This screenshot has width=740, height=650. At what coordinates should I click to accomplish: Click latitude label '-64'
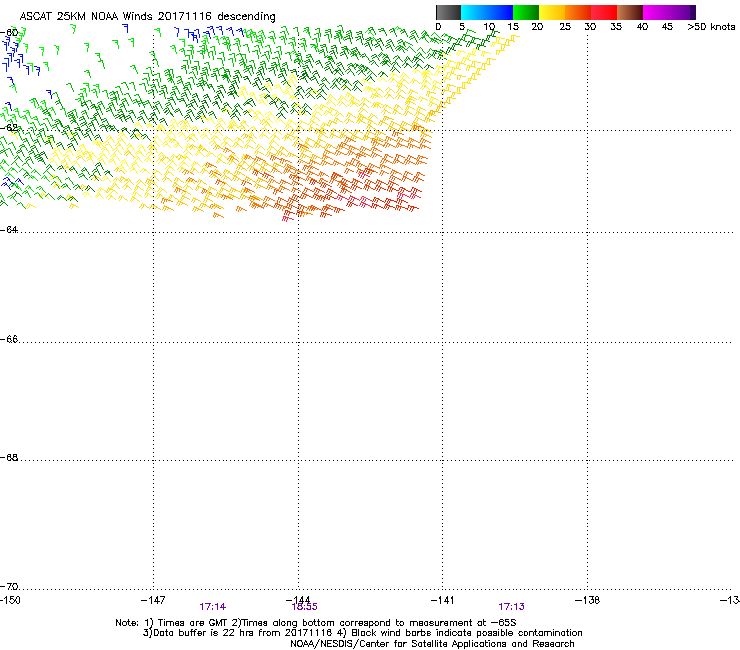pos(9,230)
